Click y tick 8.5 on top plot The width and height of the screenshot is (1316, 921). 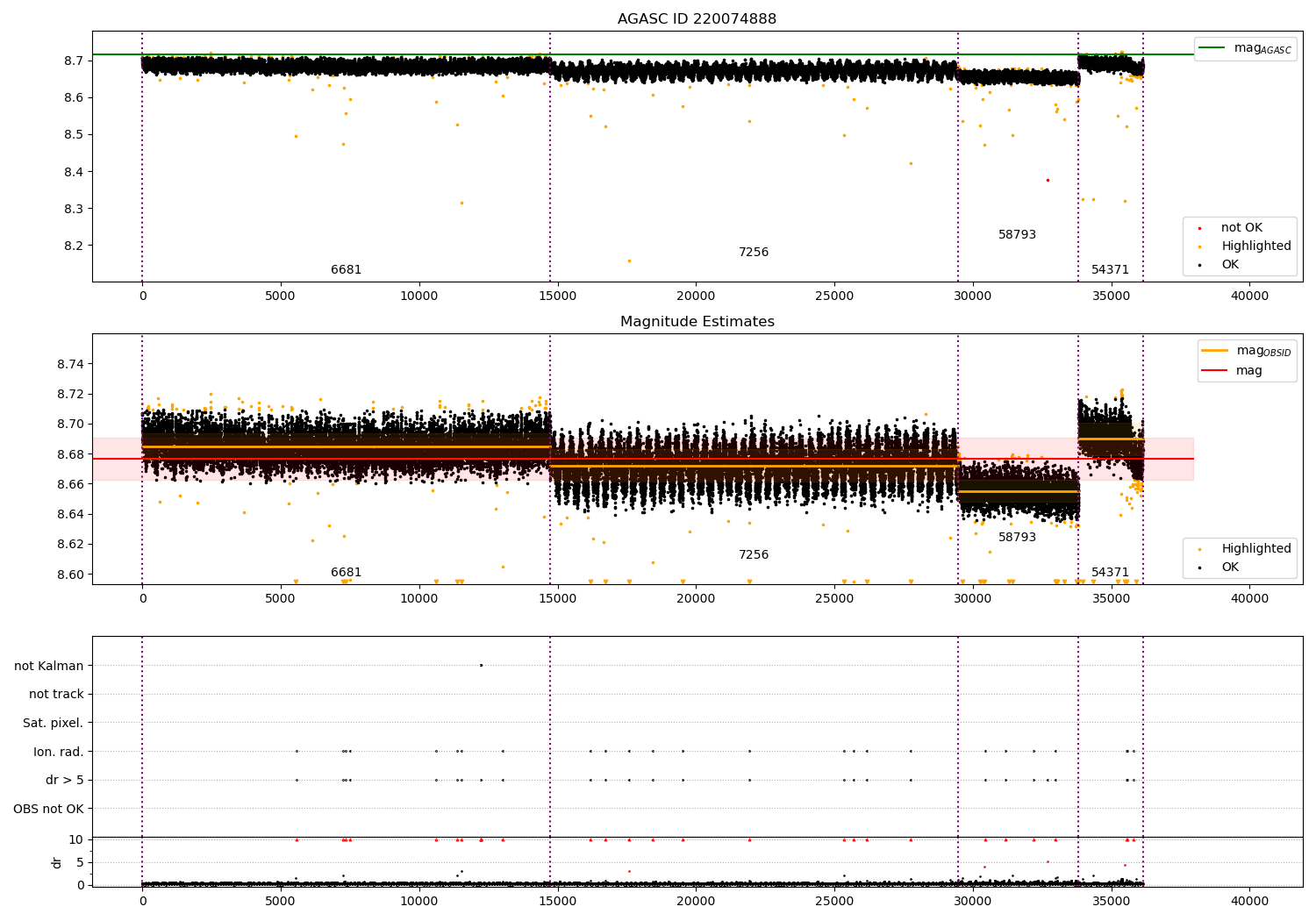click(x=75, y=134)
